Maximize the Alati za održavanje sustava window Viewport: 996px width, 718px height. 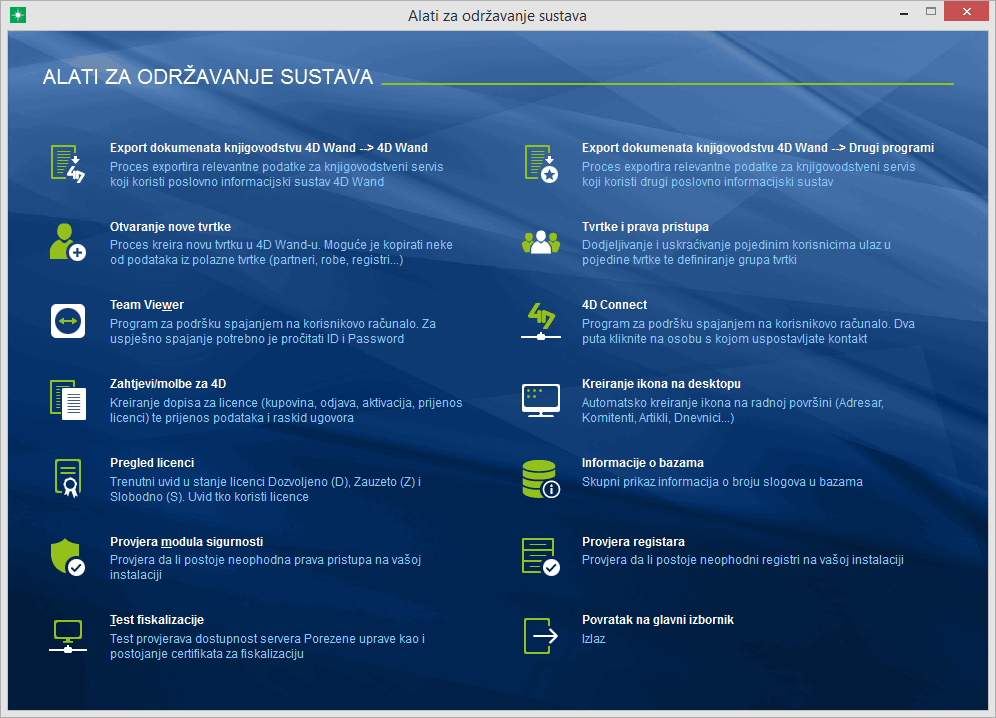[931, 11]
